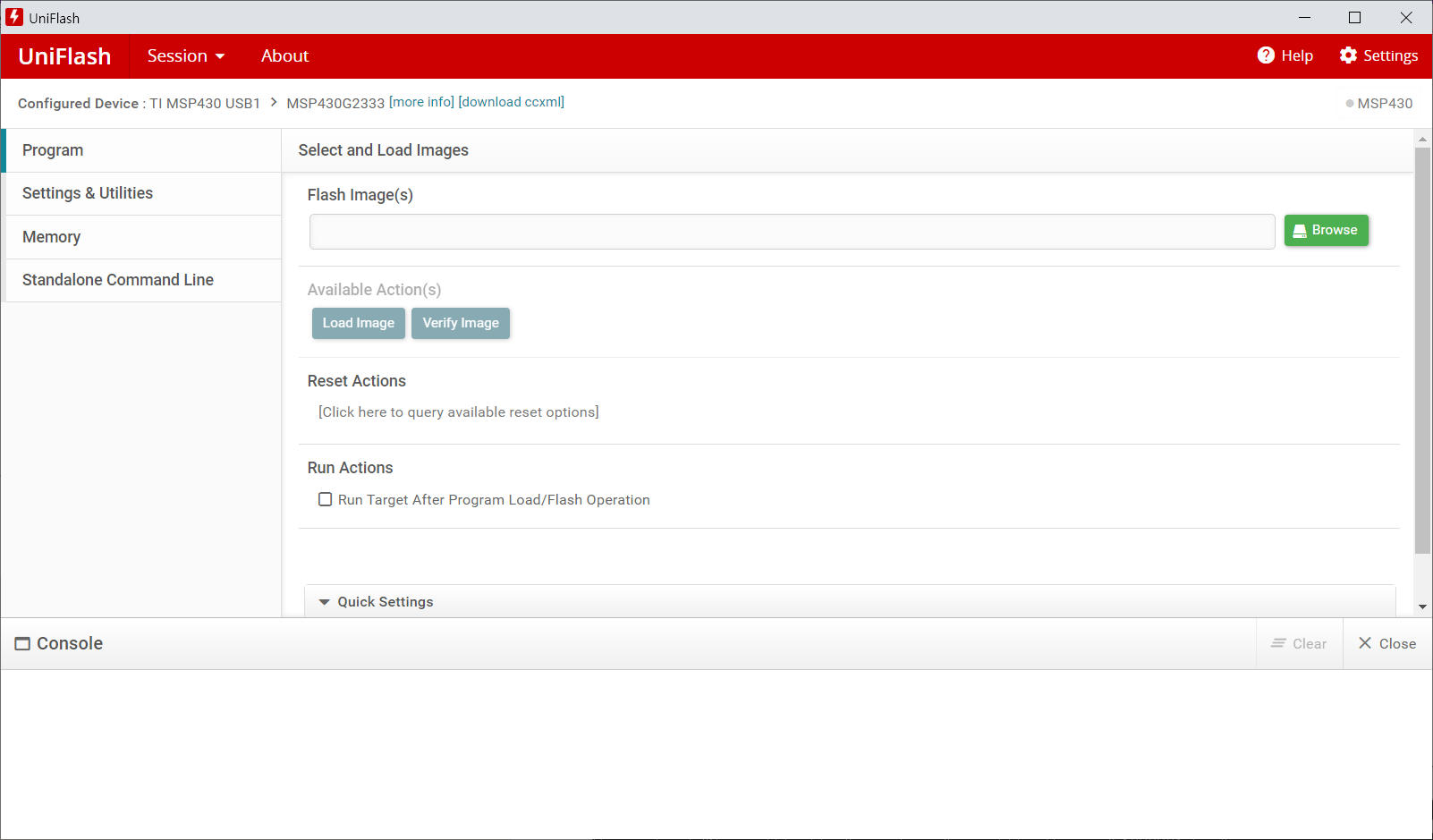Minimize the UniFlash window
The width and height of the screenshot is (1433, 840).
[1304, 17]
